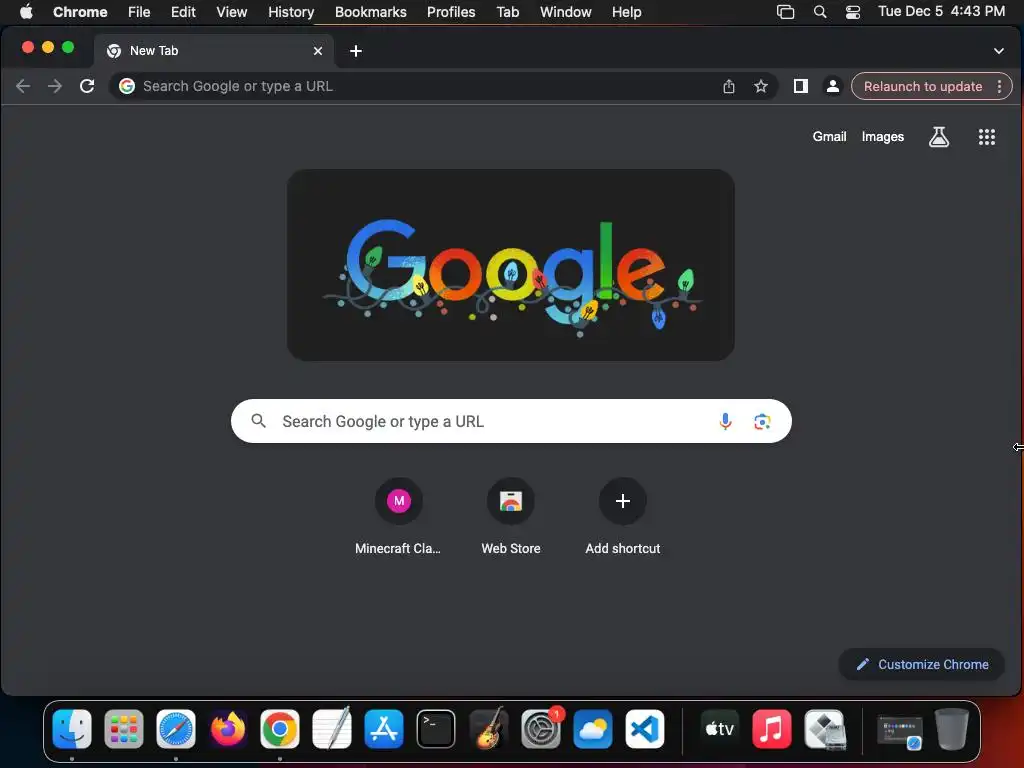Click the holiday lights Google doodle
The width and height of the screenshot is (1024, 768).
[511, 265]
